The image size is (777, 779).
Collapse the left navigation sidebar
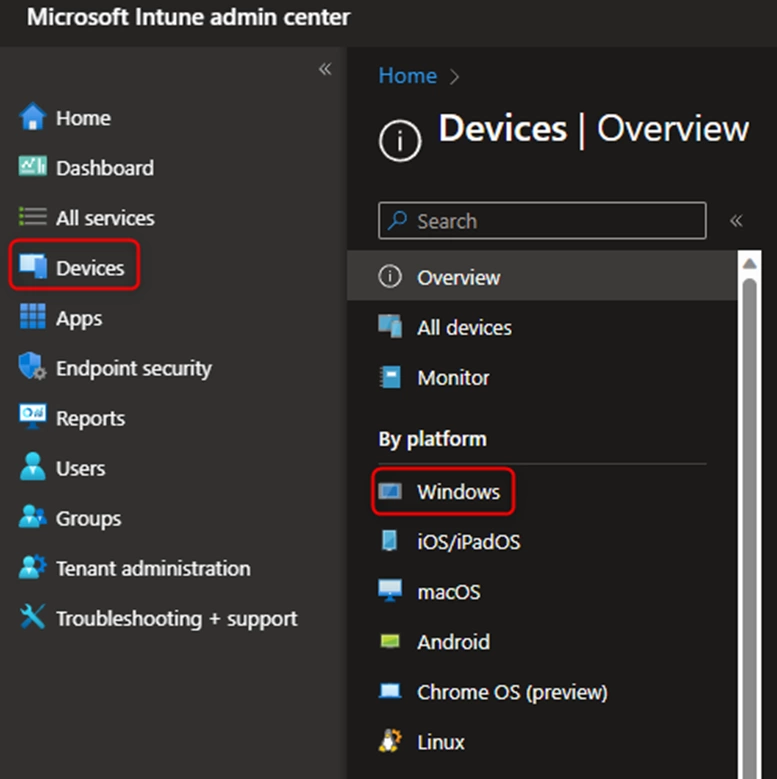325,69
